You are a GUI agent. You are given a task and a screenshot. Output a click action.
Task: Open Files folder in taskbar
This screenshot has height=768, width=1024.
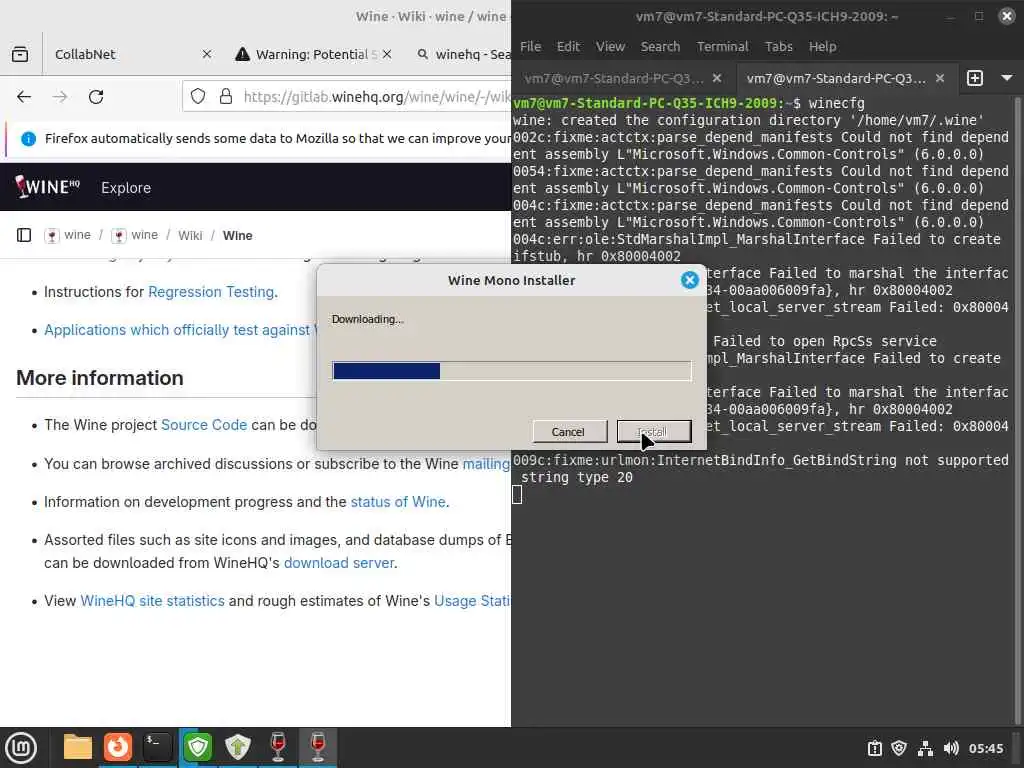tap(77, 747)
